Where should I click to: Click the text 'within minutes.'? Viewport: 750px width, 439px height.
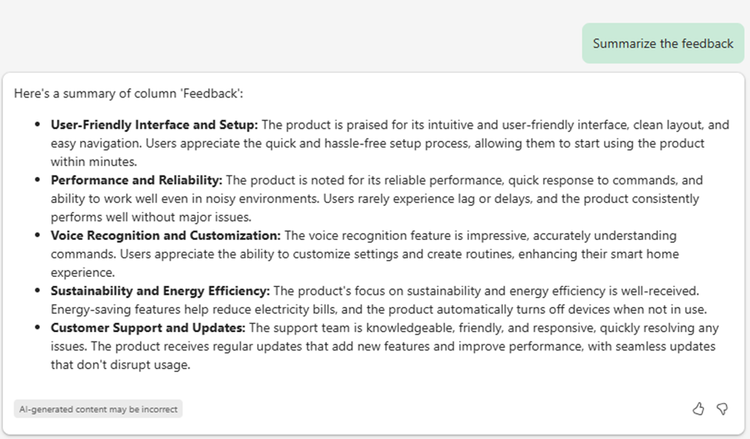click(94, 162)
